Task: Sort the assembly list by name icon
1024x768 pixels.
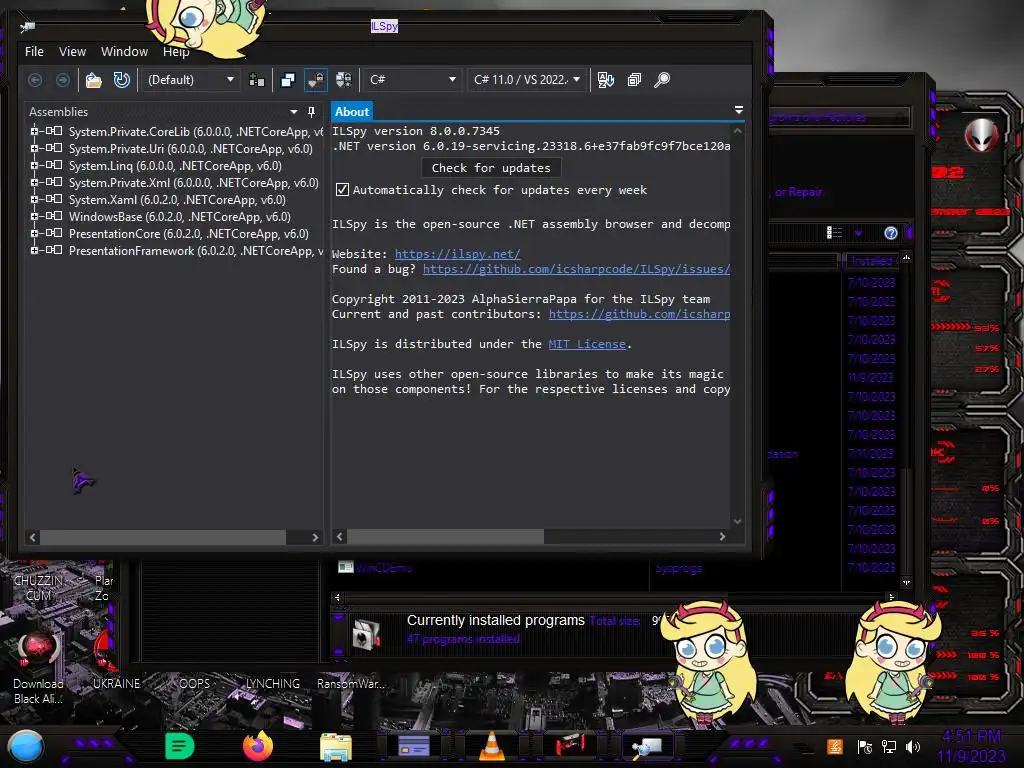Action: [x=605, y=80]
